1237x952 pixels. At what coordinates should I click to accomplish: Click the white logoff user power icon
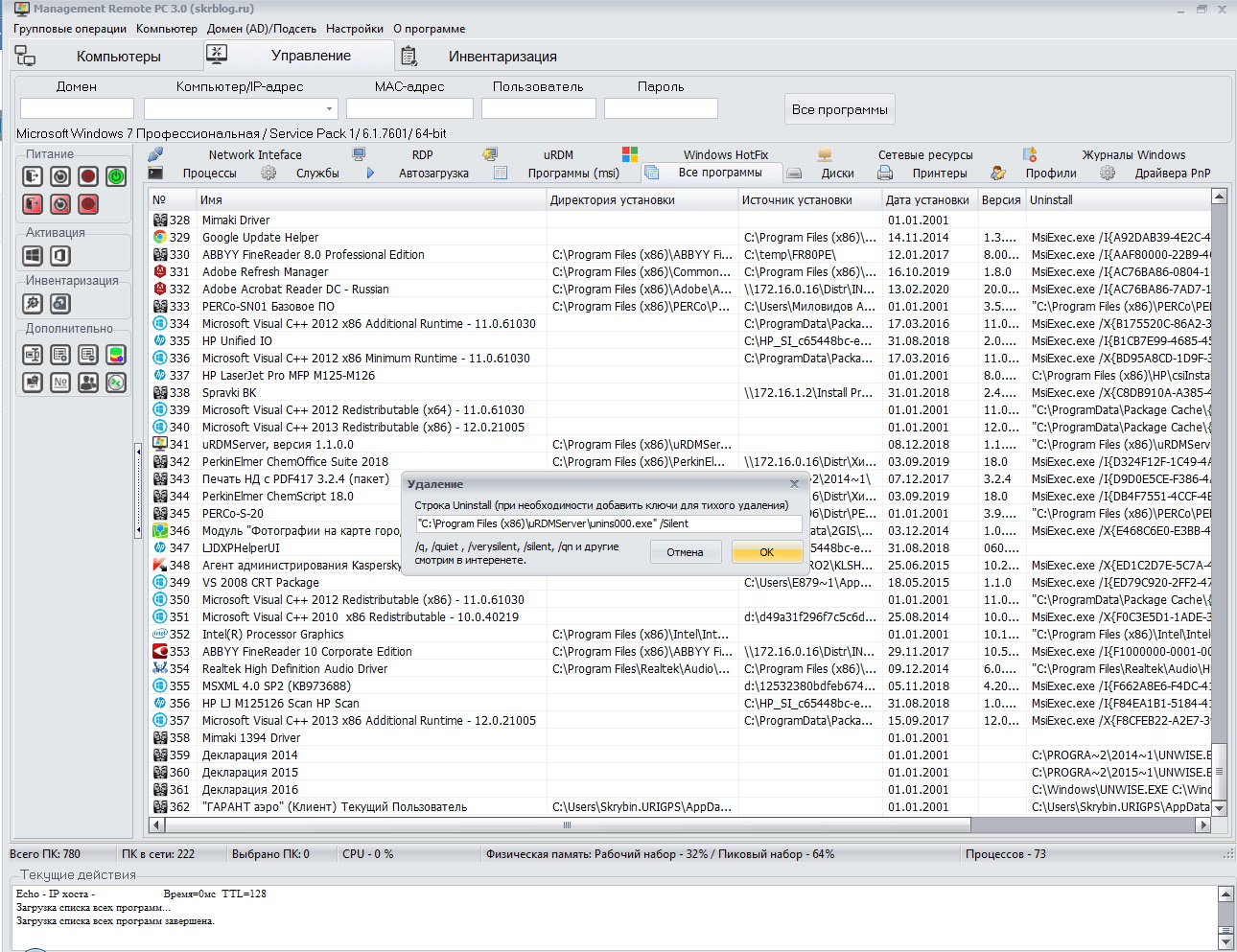[x=33, y=176]
